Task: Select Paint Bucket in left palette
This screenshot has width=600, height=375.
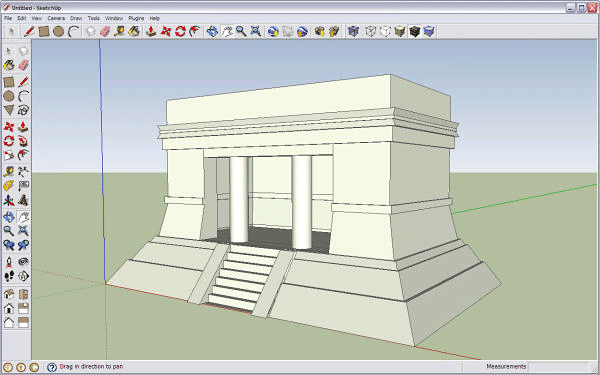Action: (9, 65)
